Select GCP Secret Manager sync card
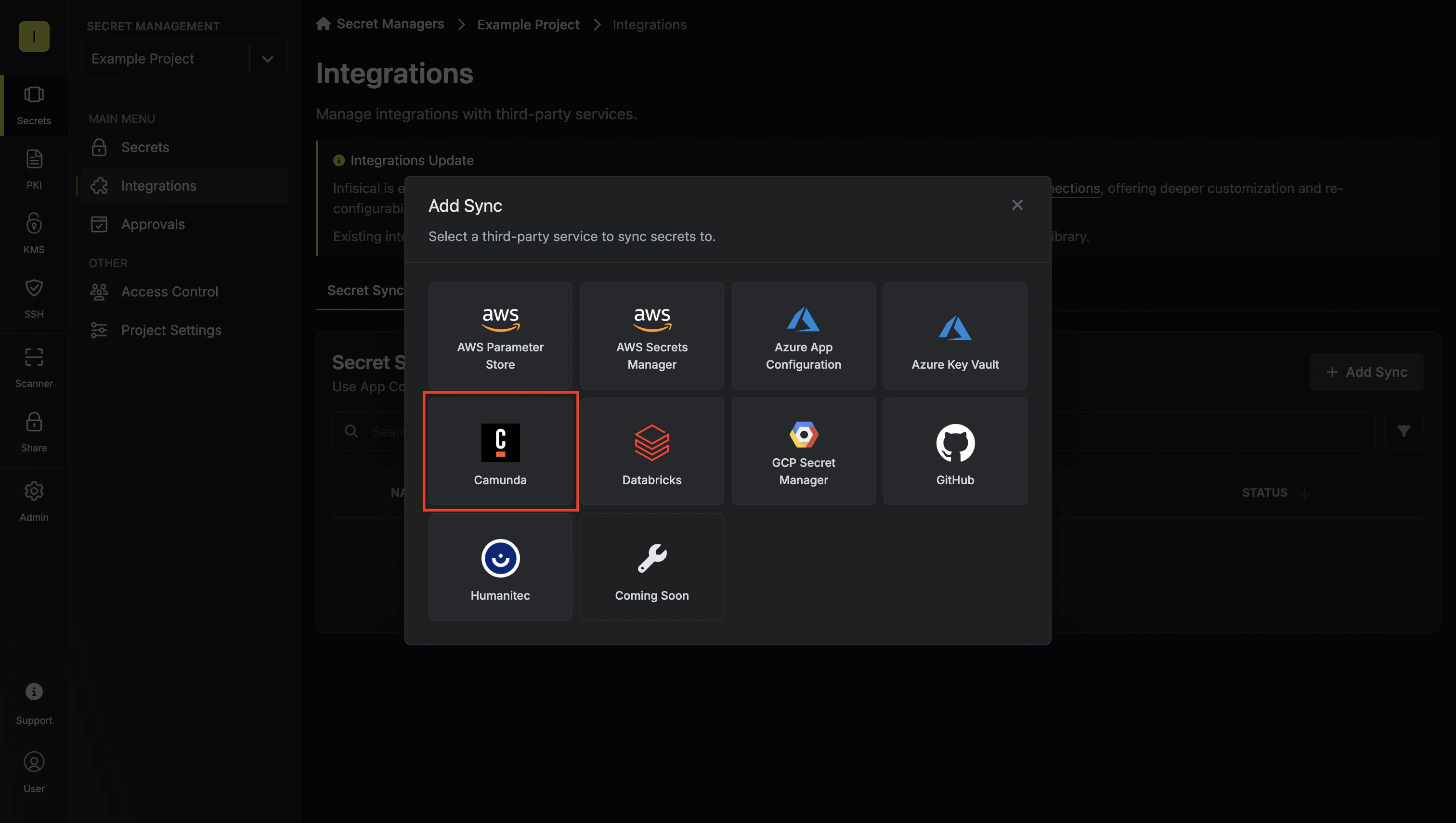 (x=804, y=451)
